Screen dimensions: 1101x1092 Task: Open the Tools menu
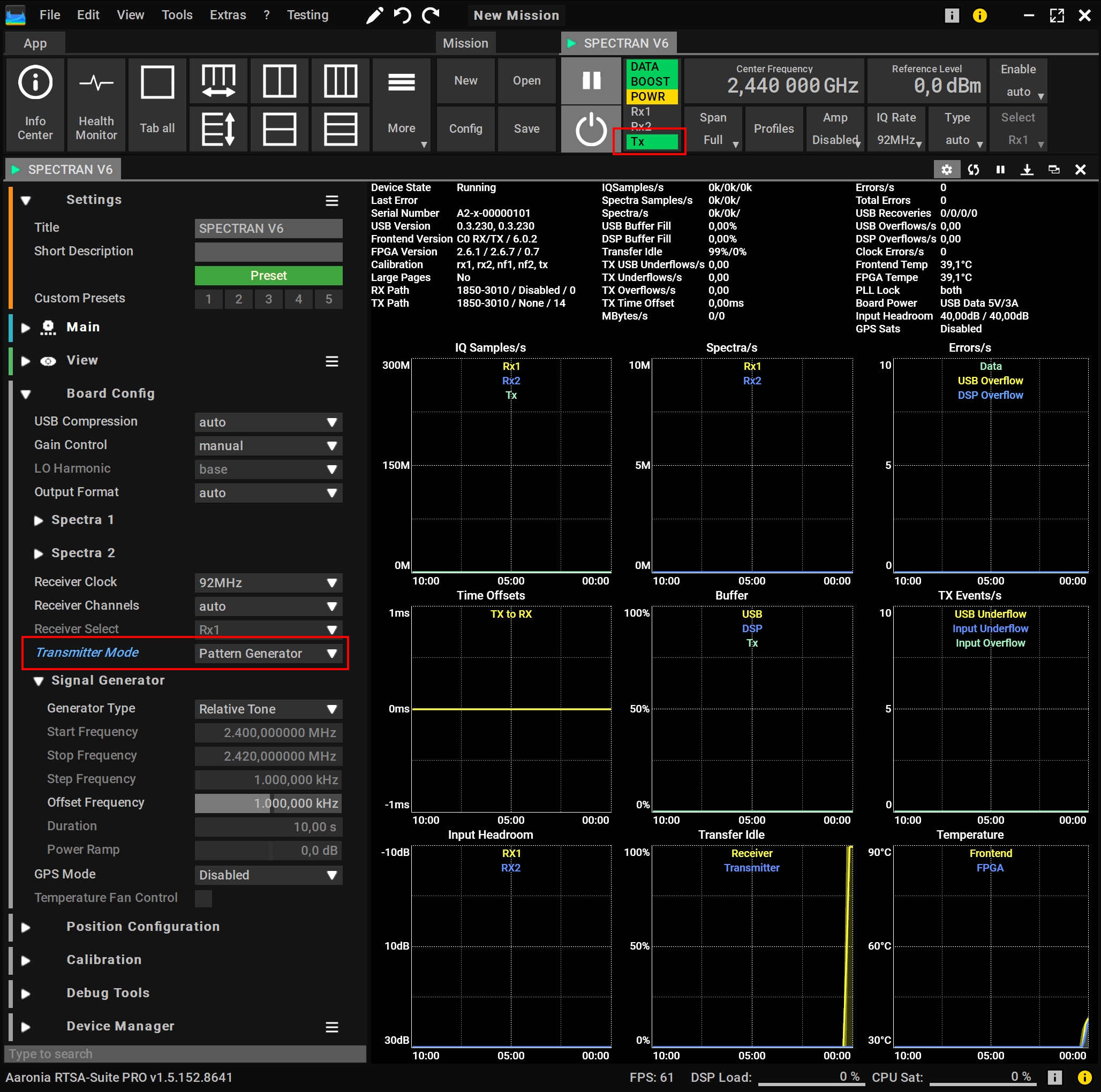tap(177, 15)
